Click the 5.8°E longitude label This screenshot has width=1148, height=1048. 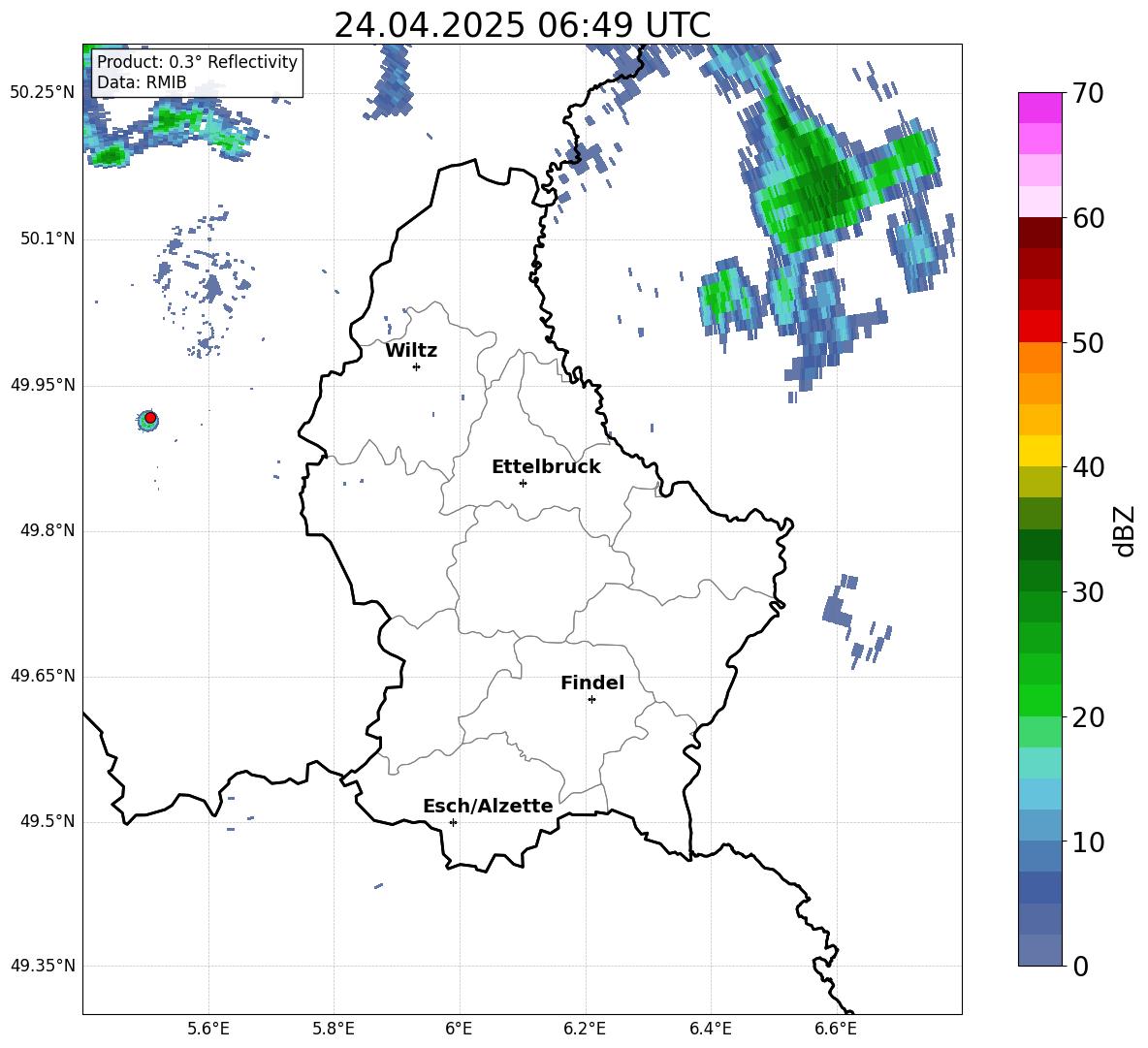tap(334, 1029)
